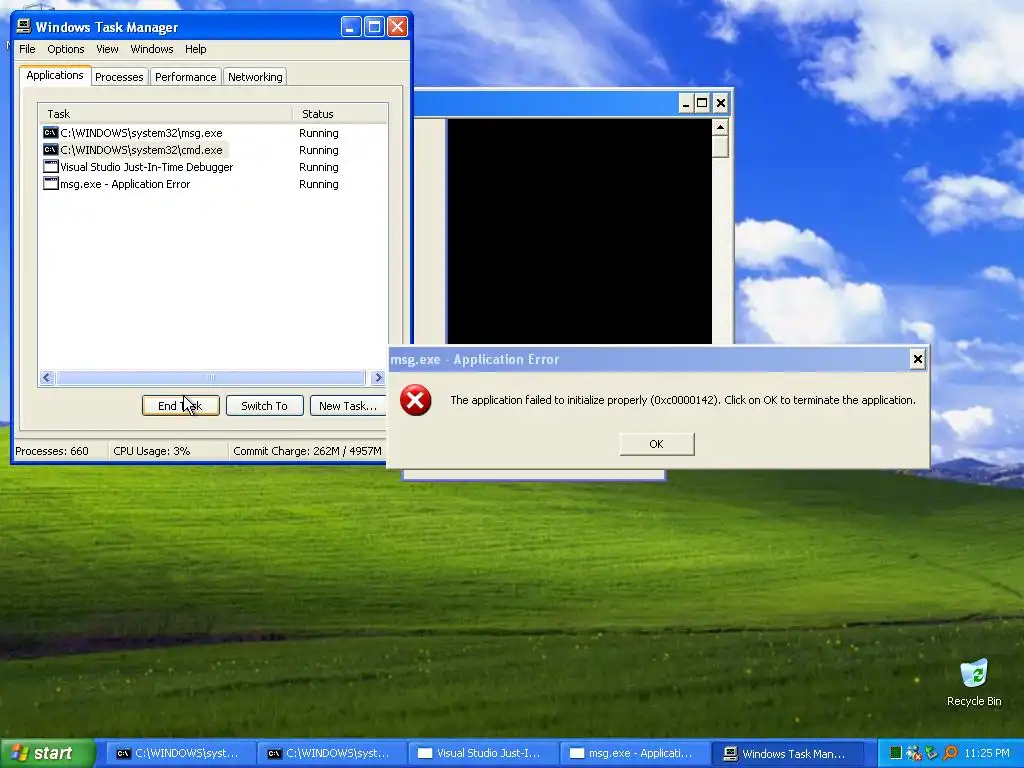Open the Recycle Bin desktop icon
1024x768 pixels.
point(974,682)
